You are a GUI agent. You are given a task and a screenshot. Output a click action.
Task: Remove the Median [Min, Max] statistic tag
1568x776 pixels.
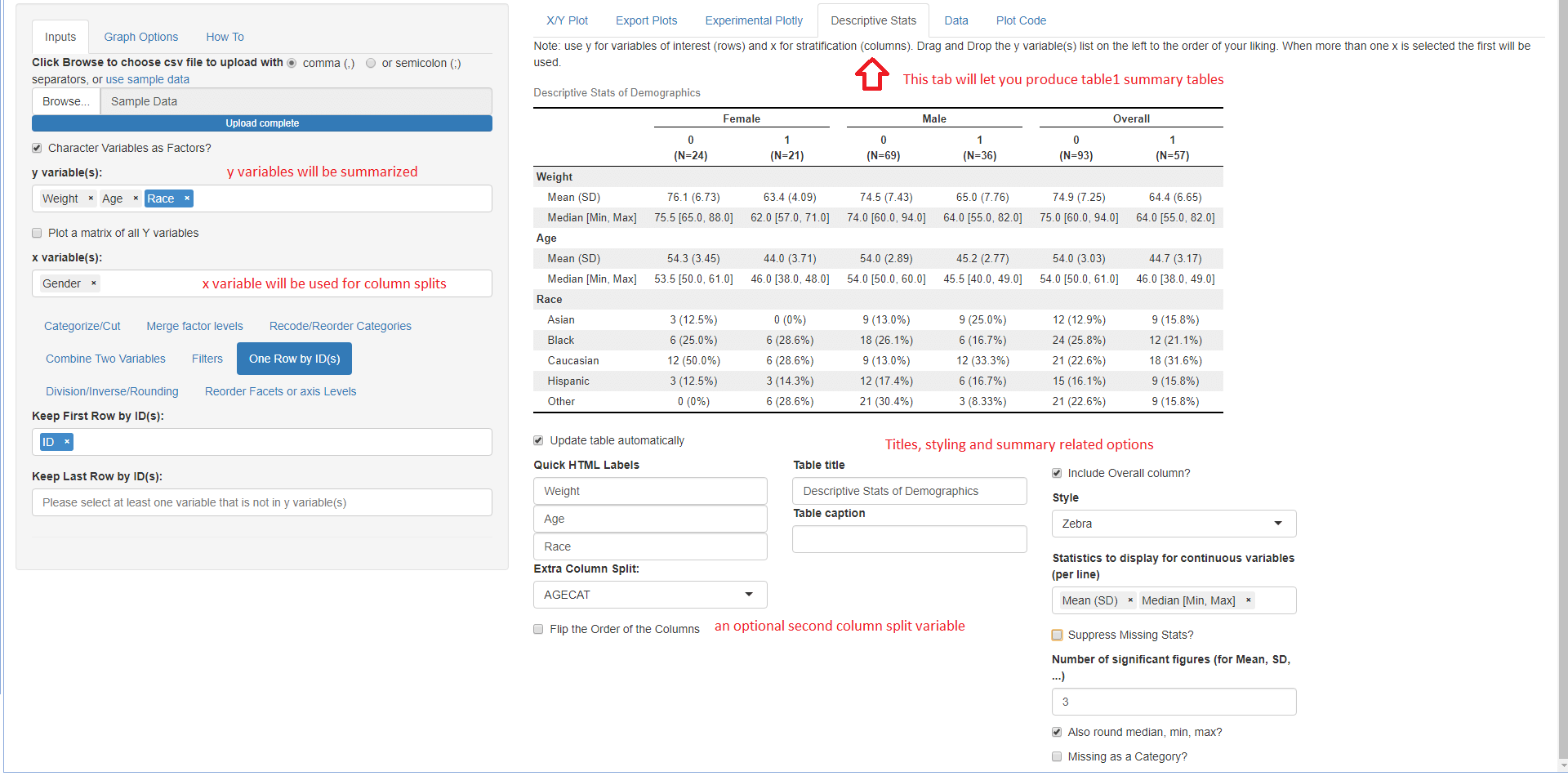coord(1249,600)
